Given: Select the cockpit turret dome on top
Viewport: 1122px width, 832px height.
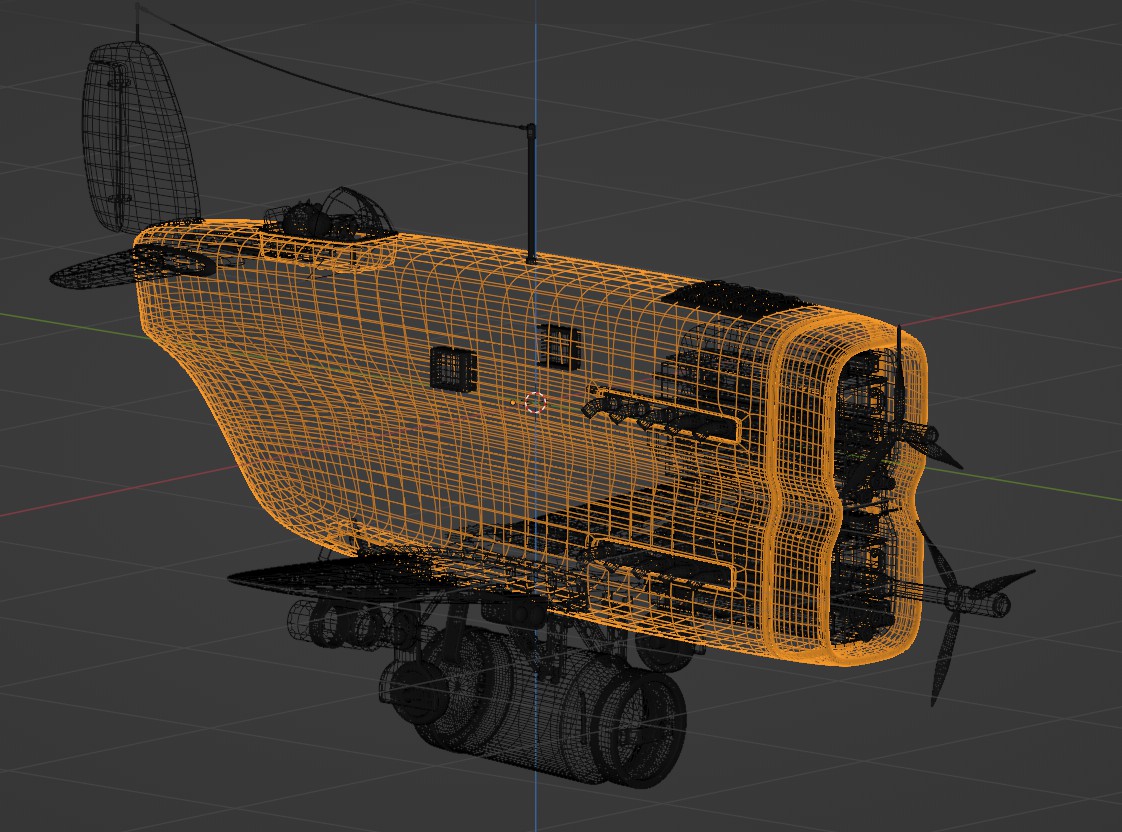Looking at the screenshot, I should (x=333, y=215).
